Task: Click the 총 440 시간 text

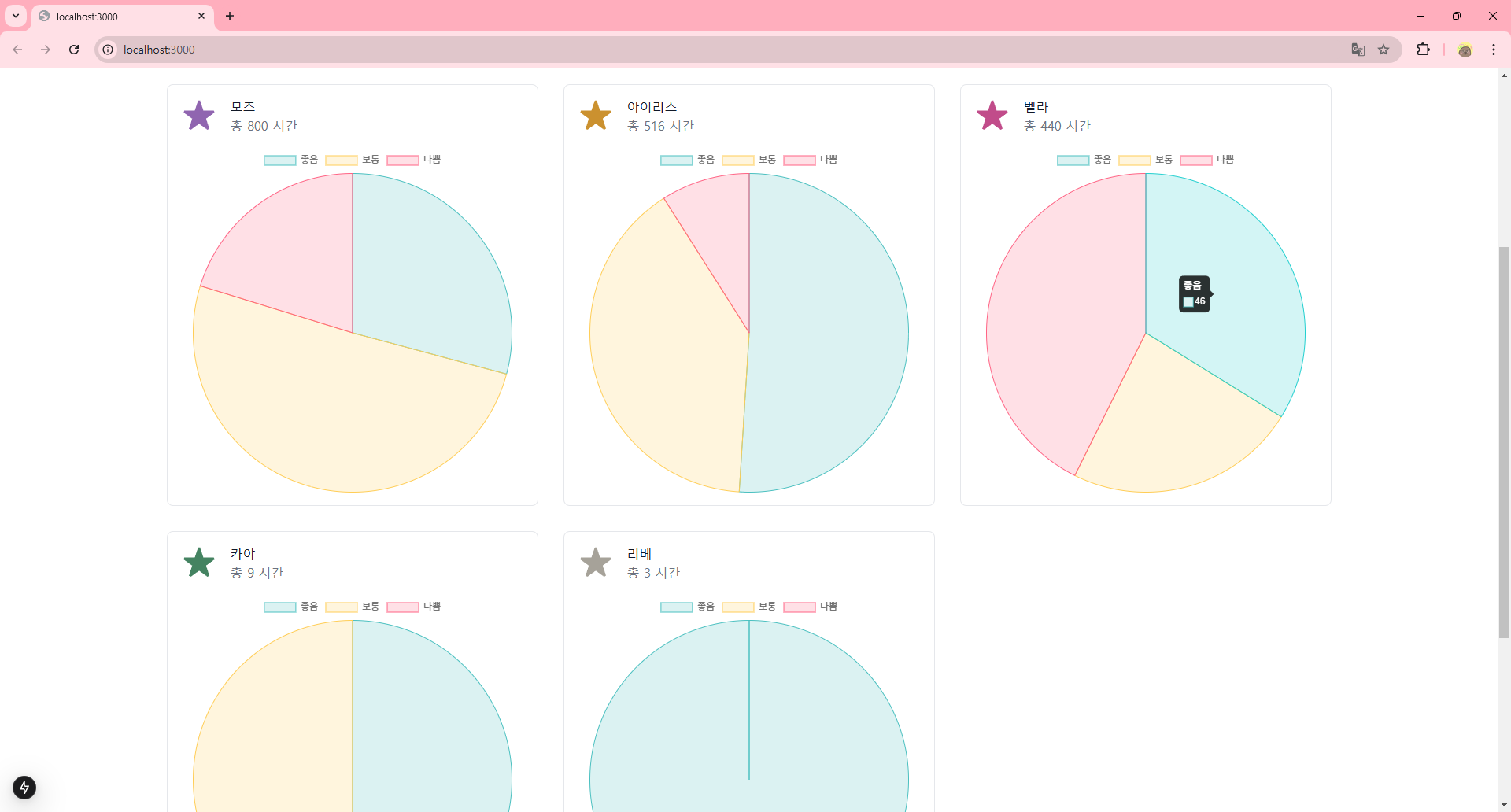Action: (1057, 126)
